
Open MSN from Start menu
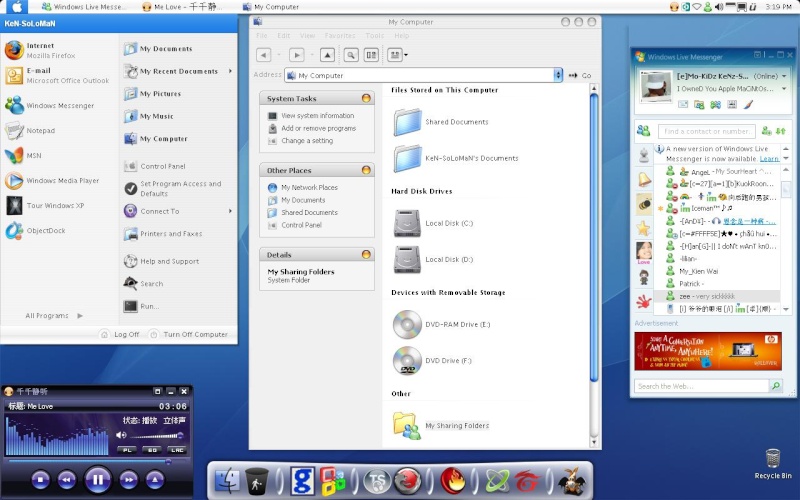point(23,155)
